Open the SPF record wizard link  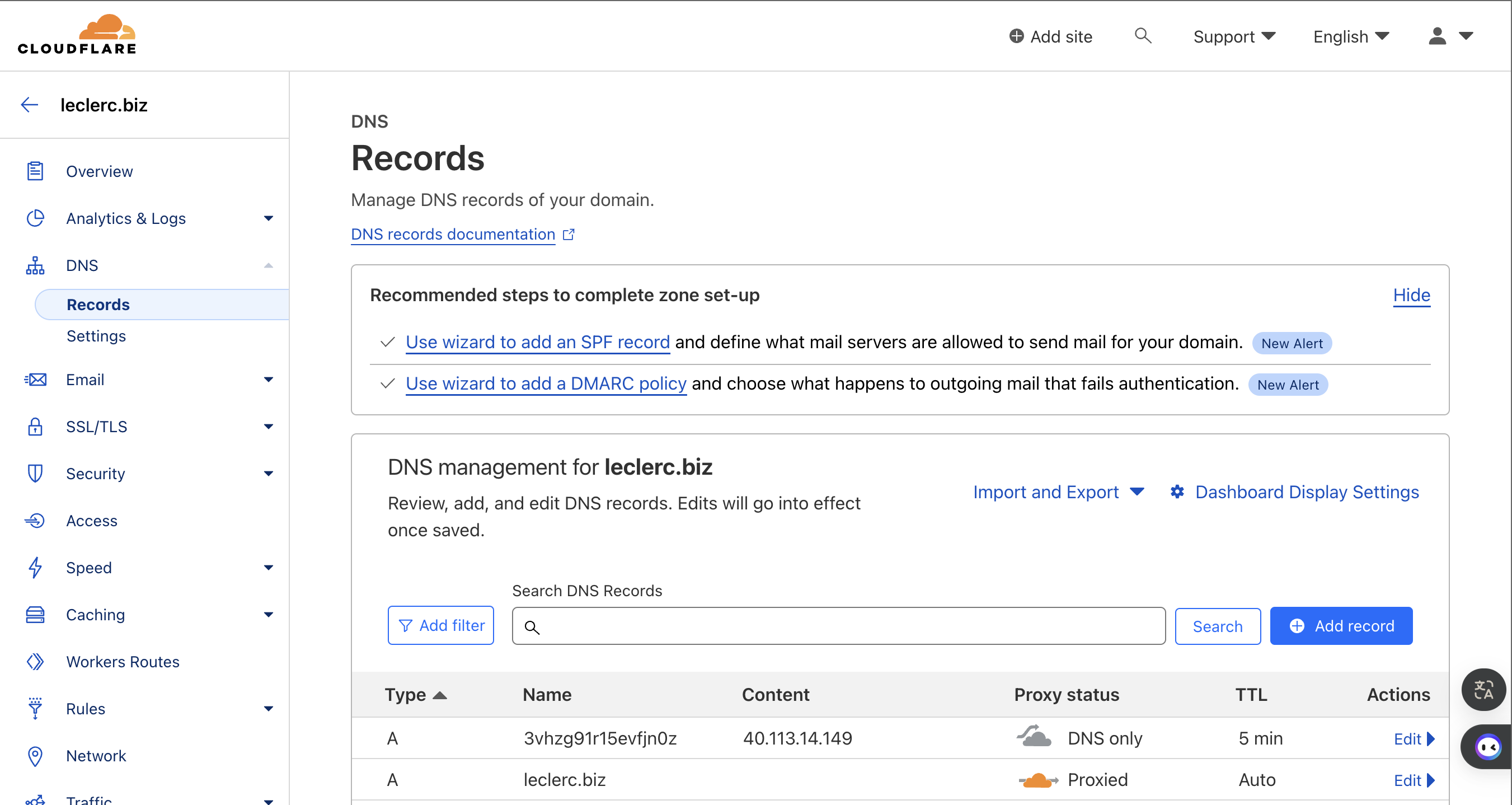coord(537,341)
